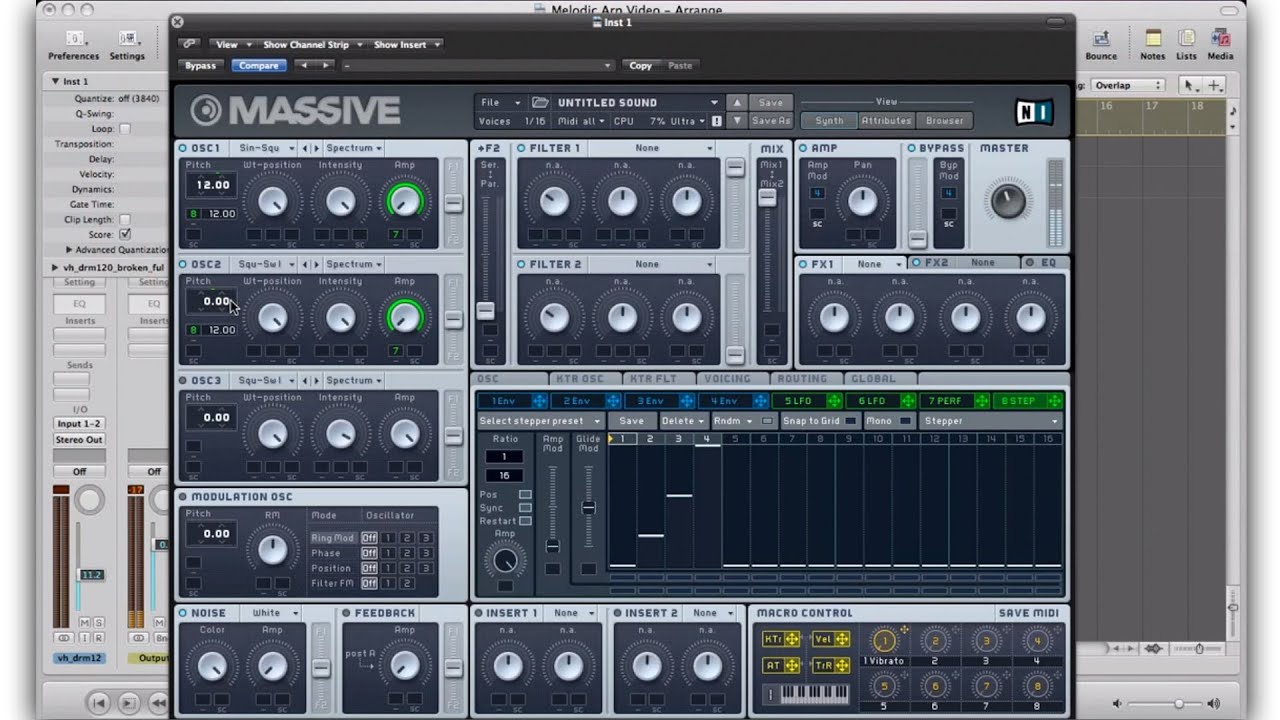The height and width of the screenshot is (720, 1280).
Task: Click OSC1 Pitch value 12.00 field
Action: 212,185
